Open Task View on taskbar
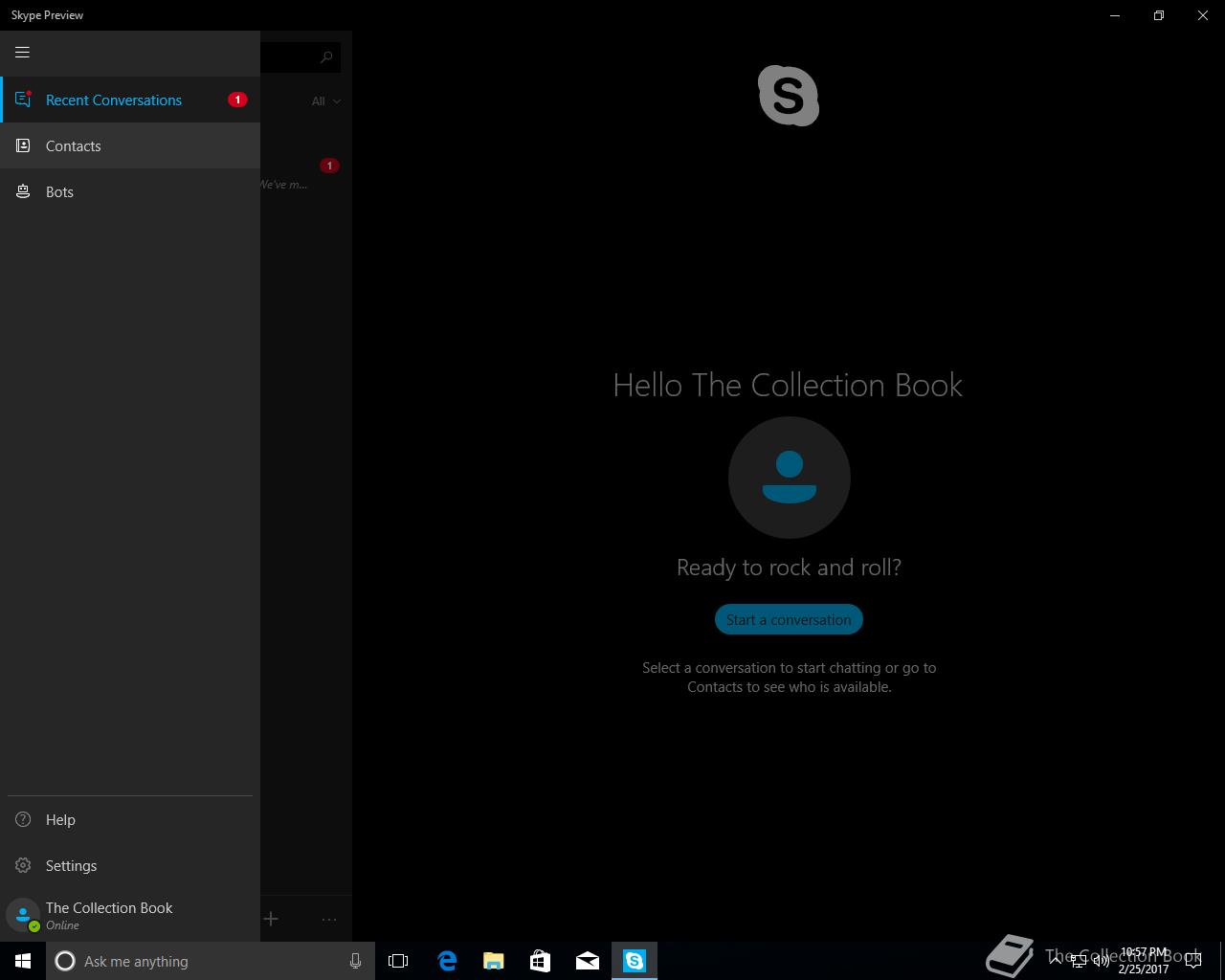Image resolution: width=1225 pixels, height=980 pixels. click(x=398, y=961)
